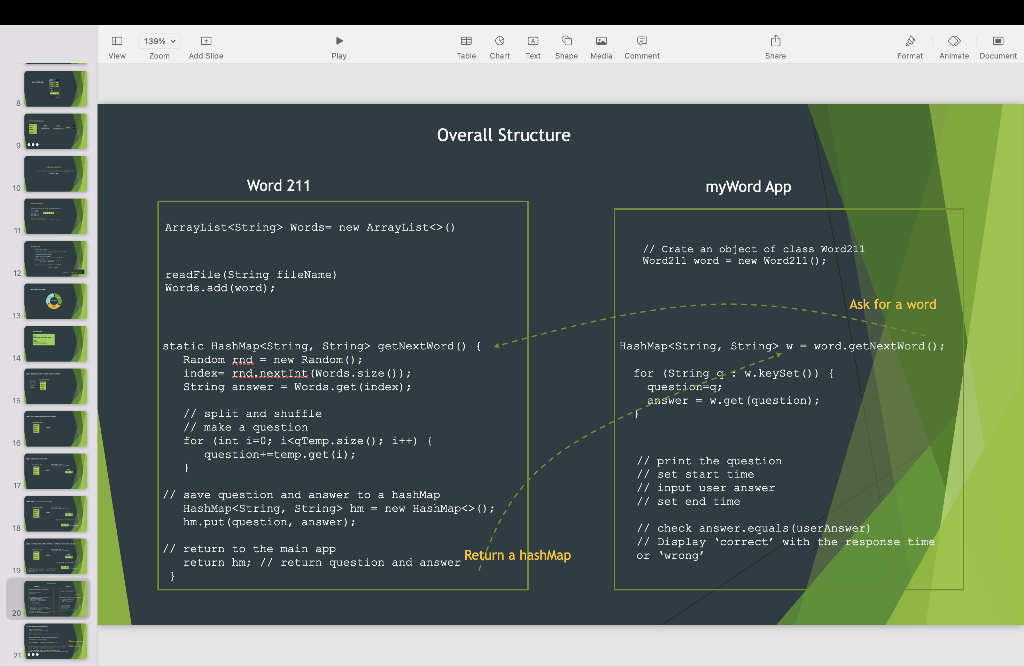The height and width of the screenshot is (666, 1024).
Task: Open the Media menu
Action: pyautogui.click(x=601, y=47)
